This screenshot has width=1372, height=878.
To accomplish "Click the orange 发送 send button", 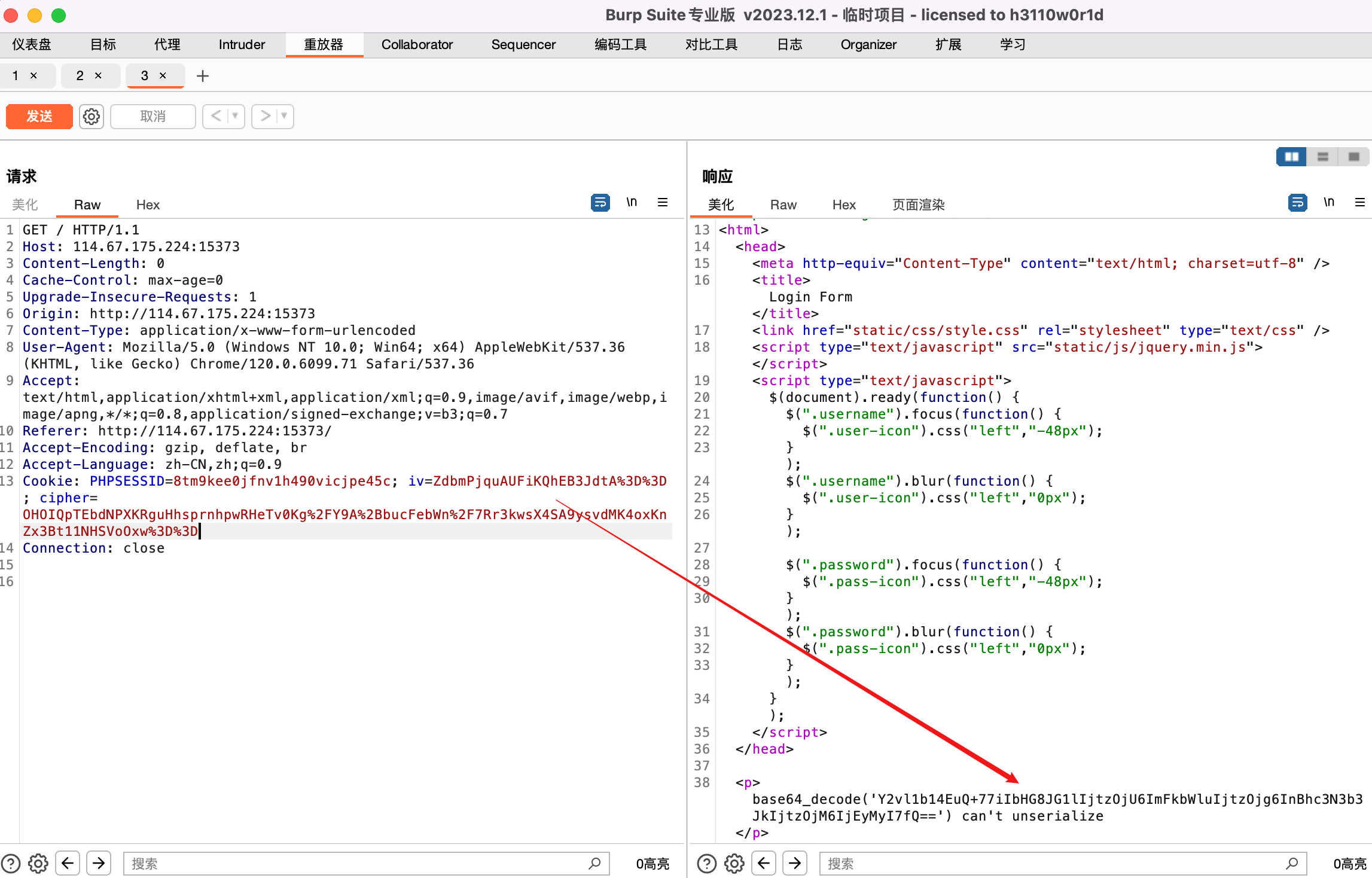I will [39, 116].
